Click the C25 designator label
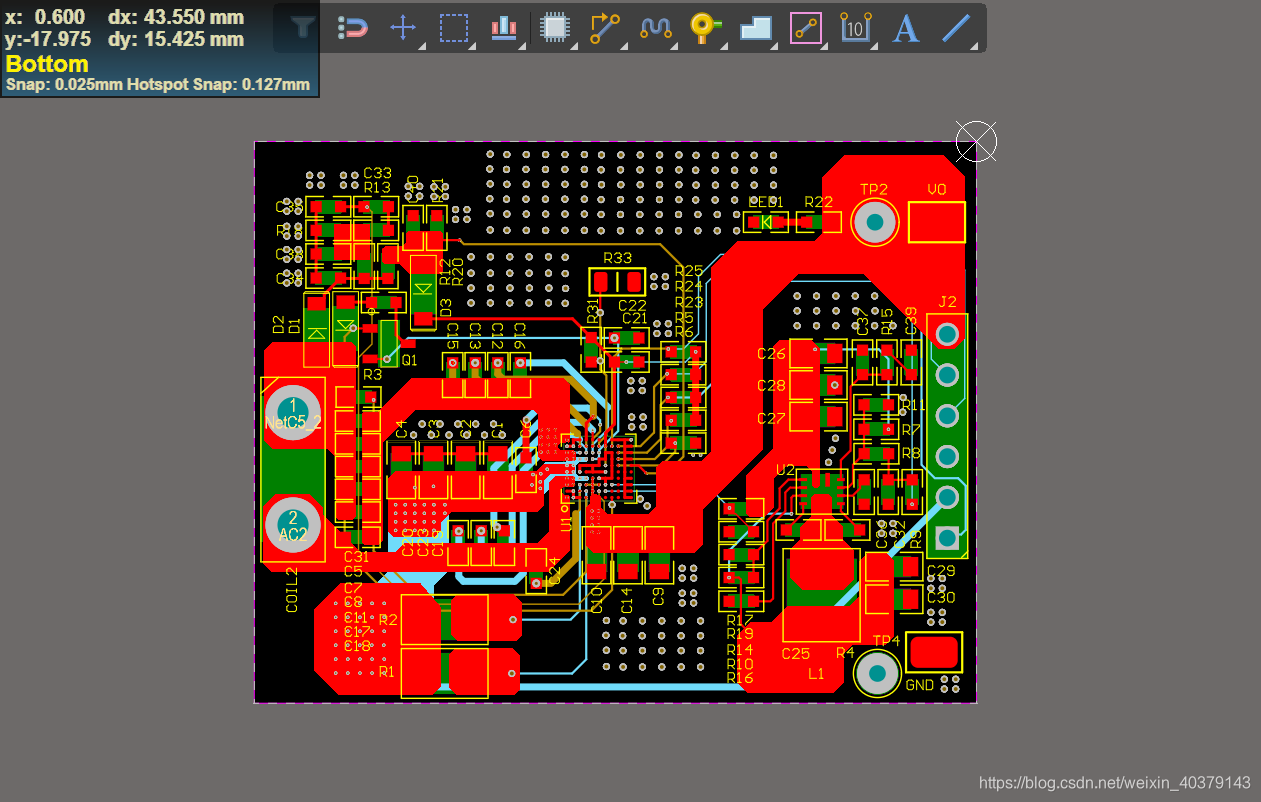This screenshot has width=1261, height=802. [x=795, y=654]
